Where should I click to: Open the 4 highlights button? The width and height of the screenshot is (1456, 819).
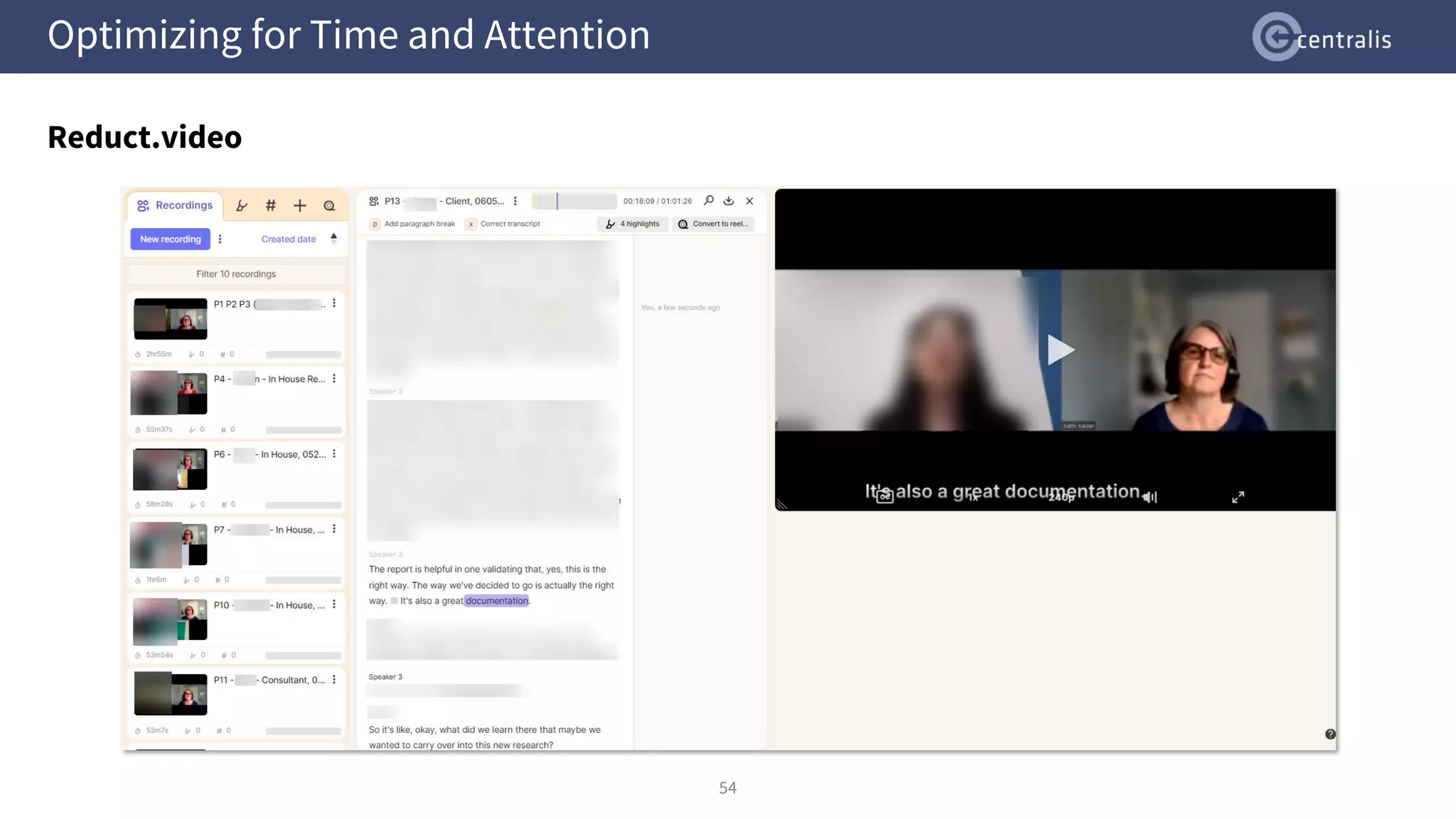click(x=633, y=224)
